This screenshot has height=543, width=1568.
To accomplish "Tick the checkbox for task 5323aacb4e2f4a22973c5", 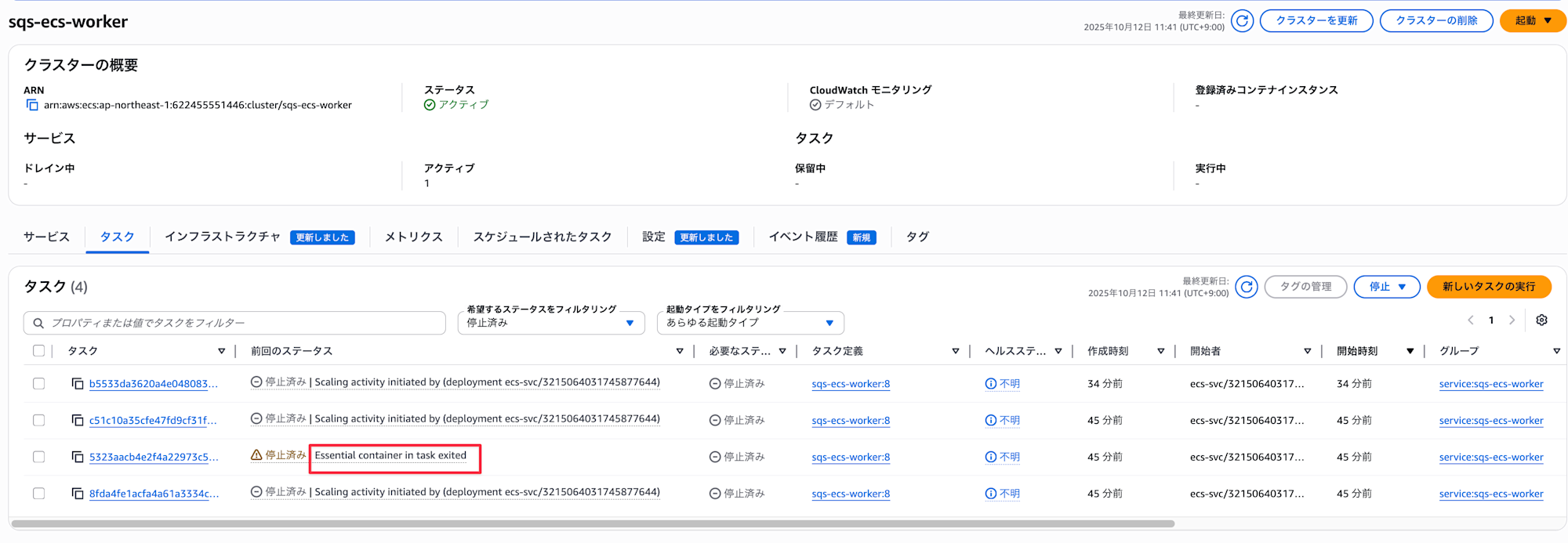I will tap(38, 457).
